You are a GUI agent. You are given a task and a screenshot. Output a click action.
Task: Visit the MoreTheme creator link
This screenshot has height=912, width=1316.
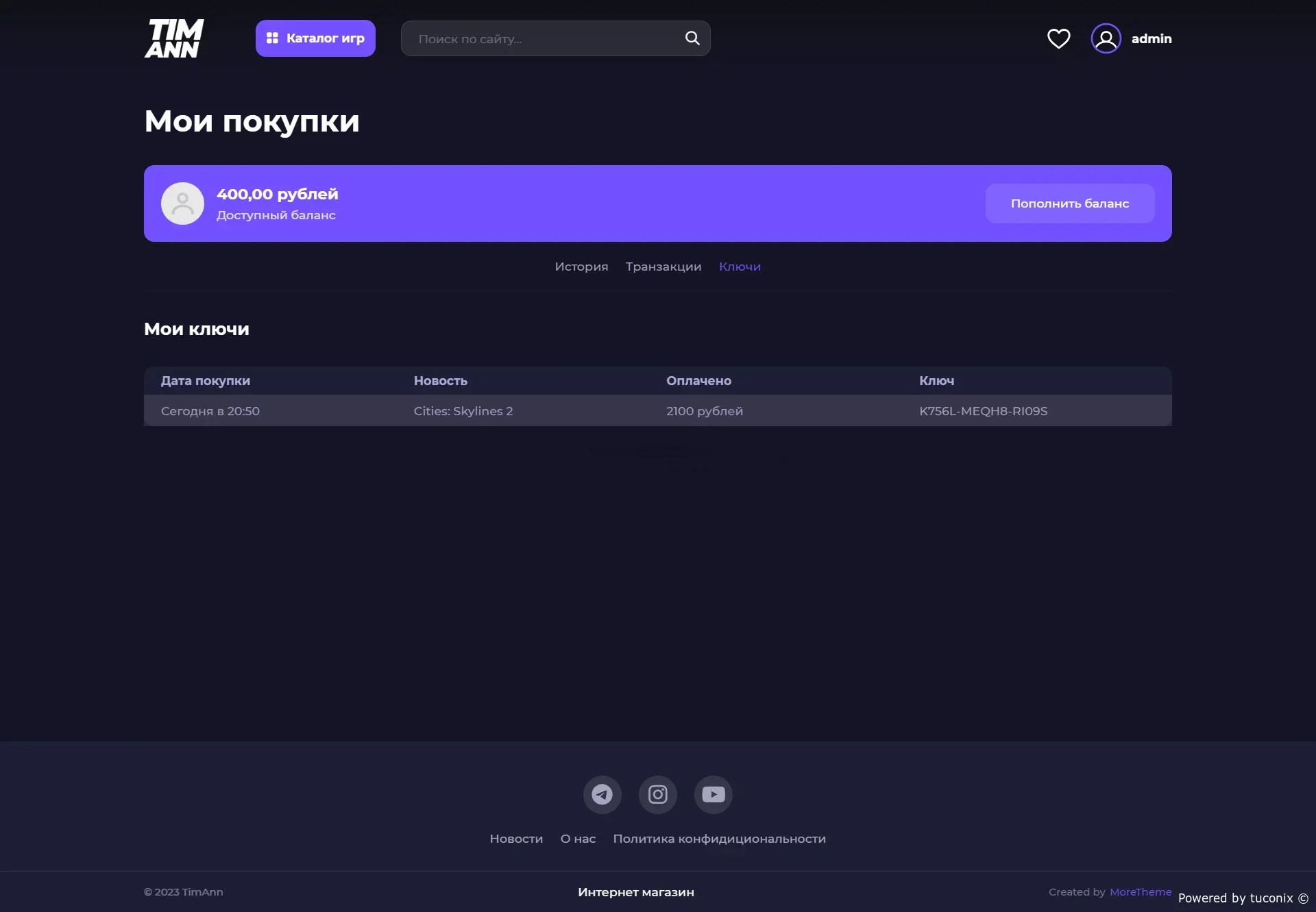1141,891
